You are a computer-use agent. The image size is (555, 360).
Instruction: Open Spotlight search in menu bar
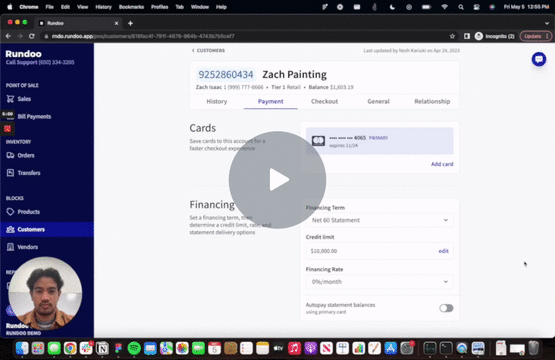[460, 7]
